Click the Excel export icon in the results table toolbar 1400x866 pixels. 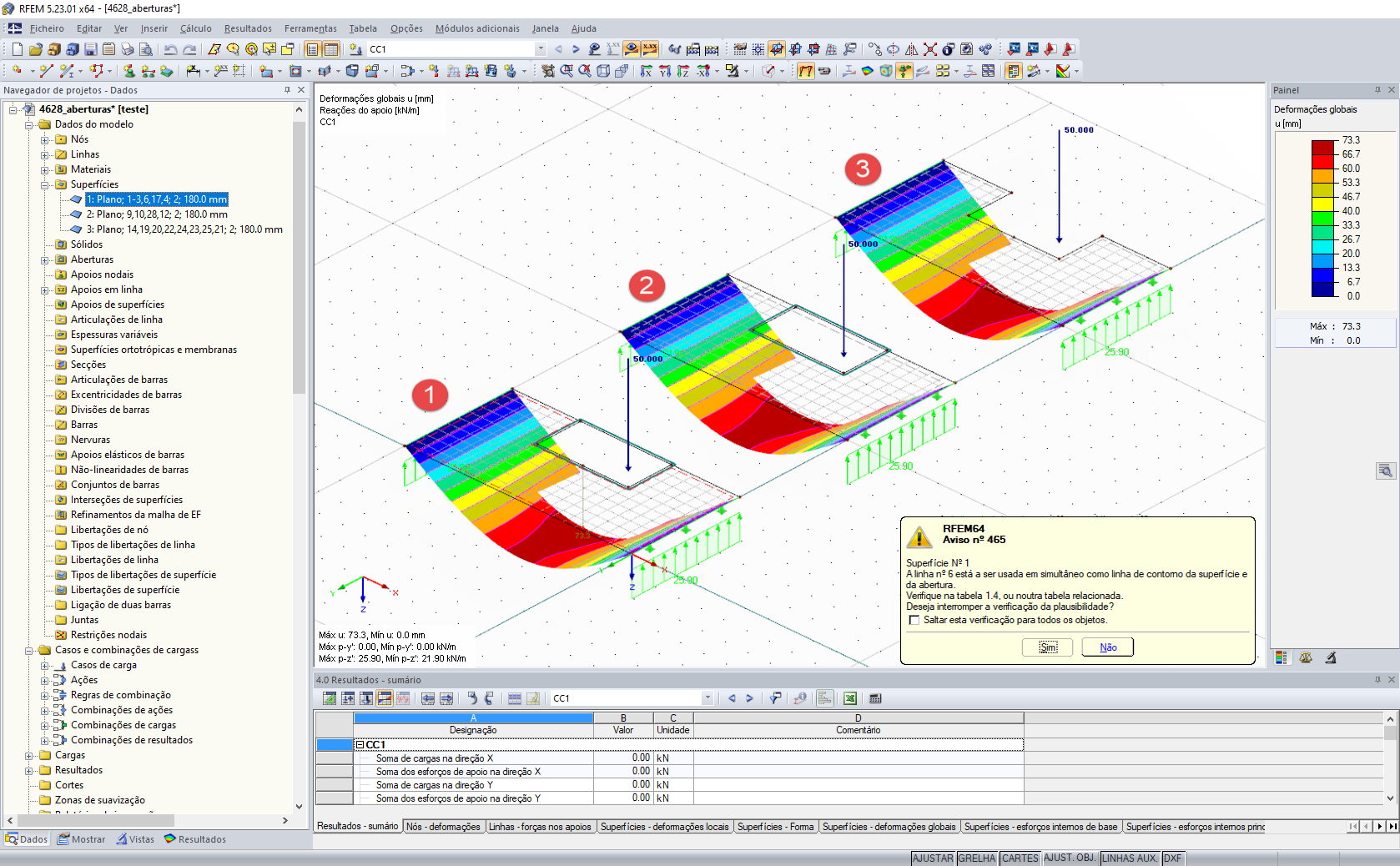click(x=850, y=698)
